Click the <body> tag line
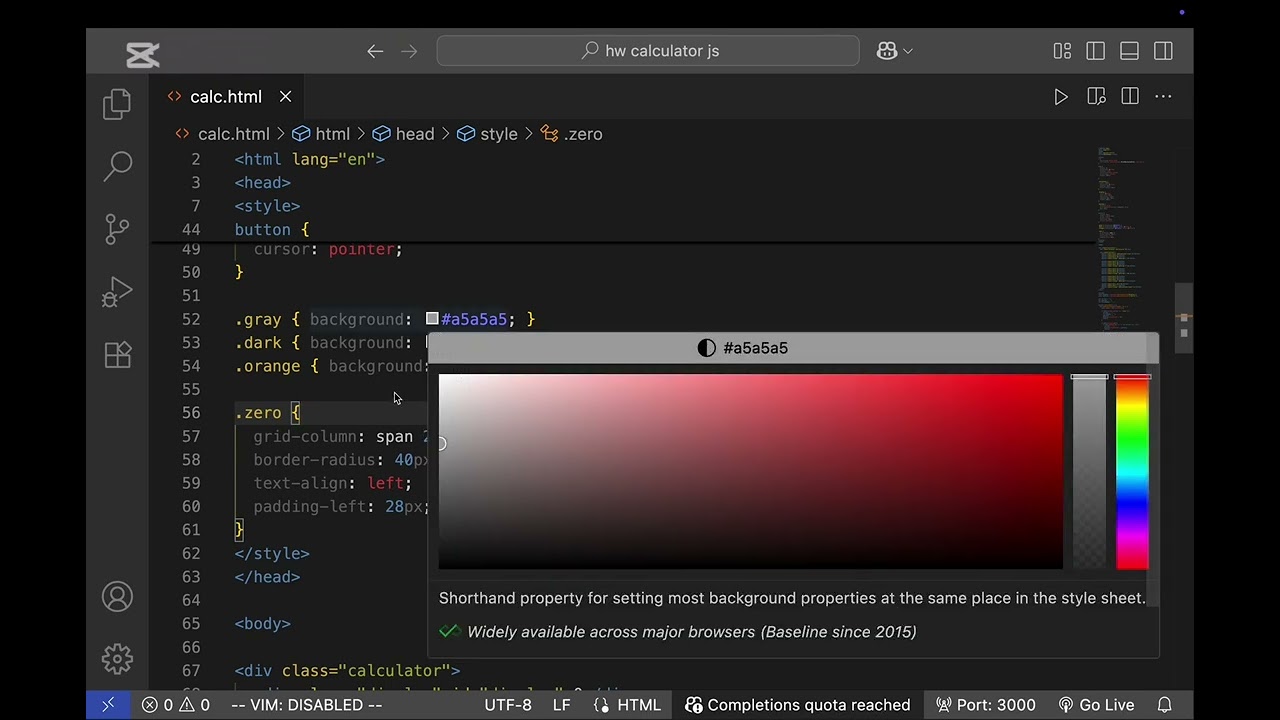 (x=262, y=623)
